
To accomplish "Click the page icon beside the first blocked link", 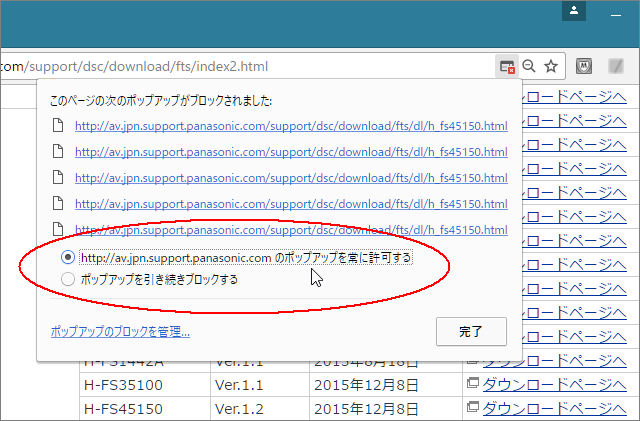I will [x=58, y=125].
